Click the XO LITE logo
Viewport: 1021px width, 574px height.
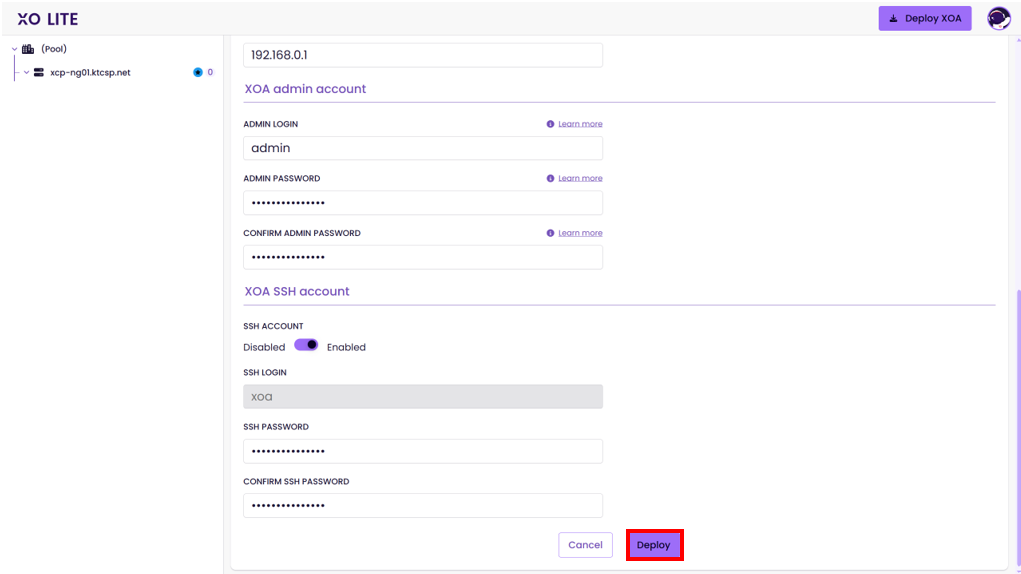click(x=48, y=19)
